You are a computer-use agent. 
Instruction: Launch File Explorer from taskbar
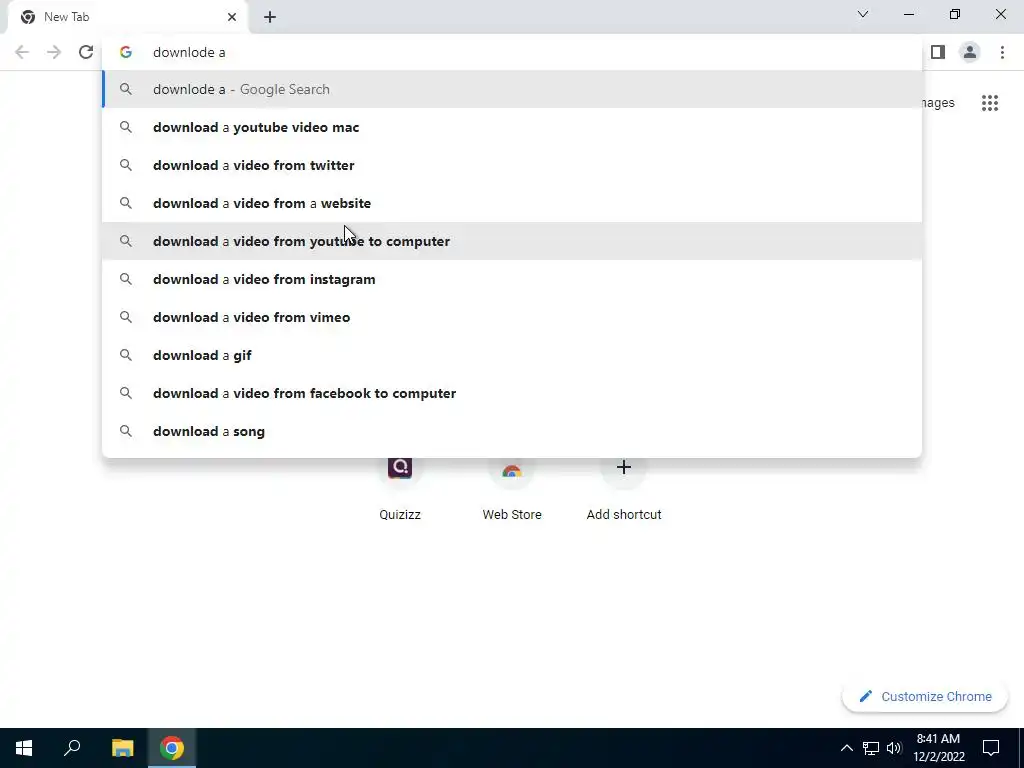pos(122,748)
